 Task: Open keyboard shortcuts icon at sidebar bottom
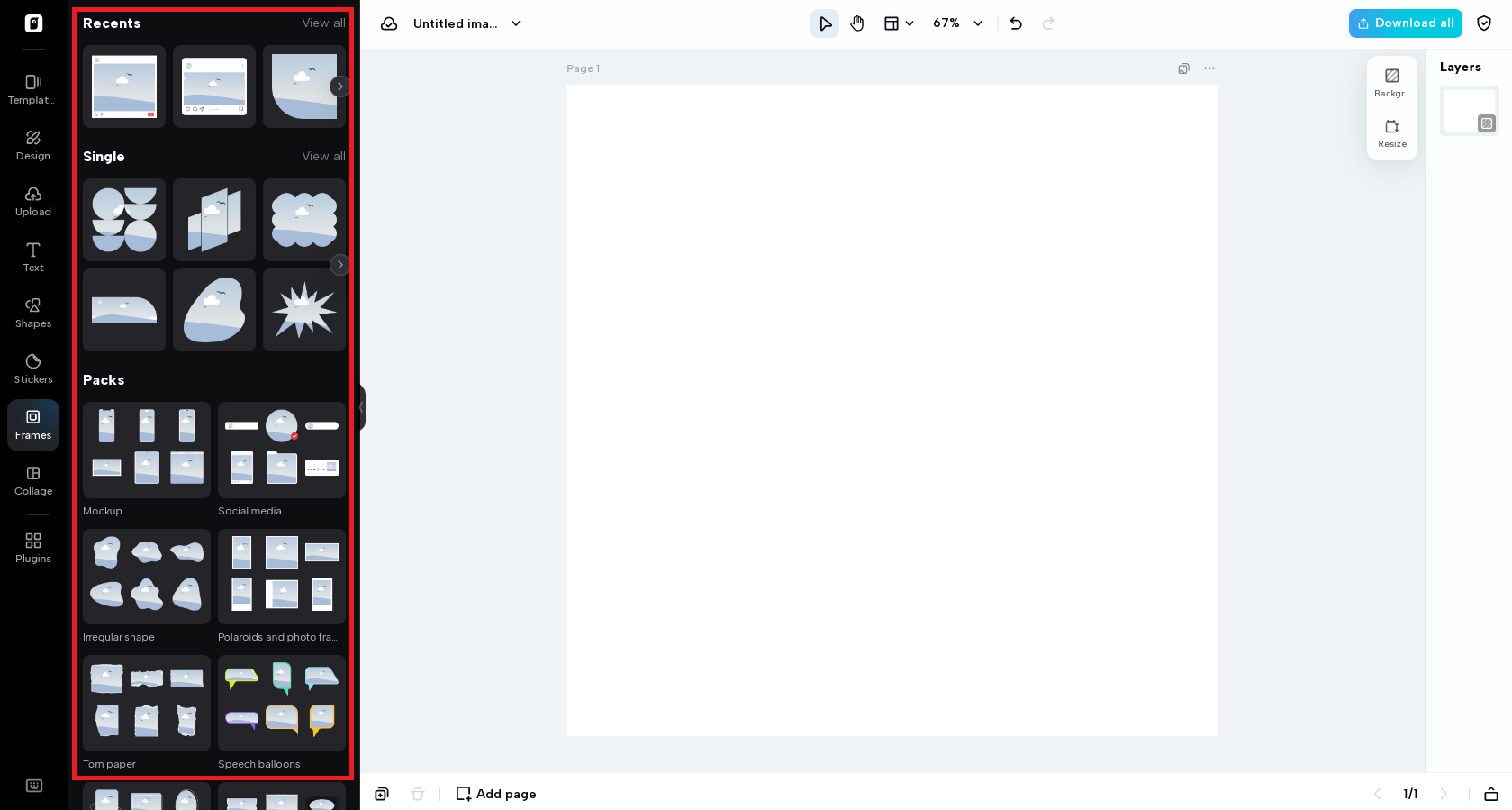point(34,786)
